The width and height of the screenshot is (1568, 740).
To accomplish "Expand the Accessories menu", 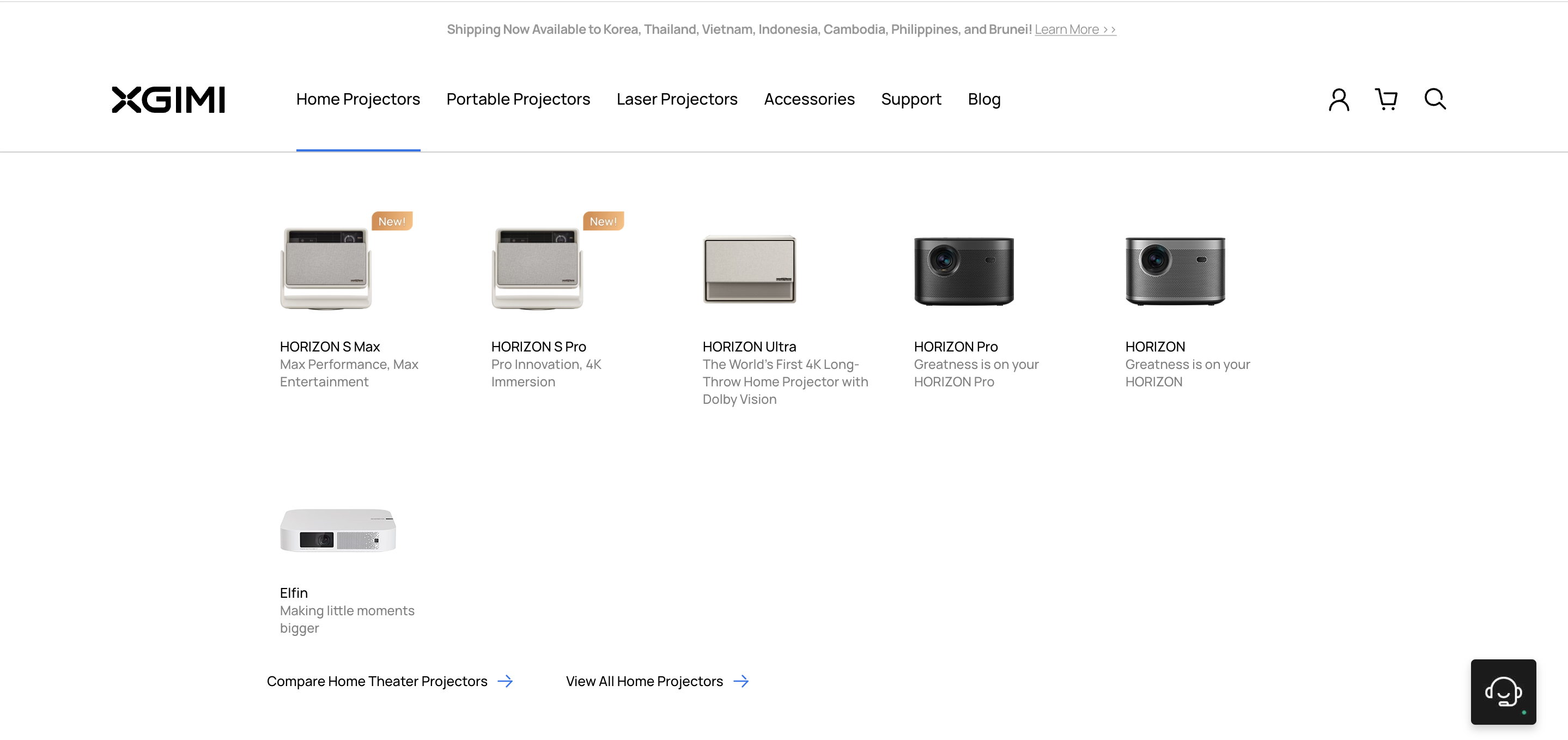I will (x=809, y=99).
